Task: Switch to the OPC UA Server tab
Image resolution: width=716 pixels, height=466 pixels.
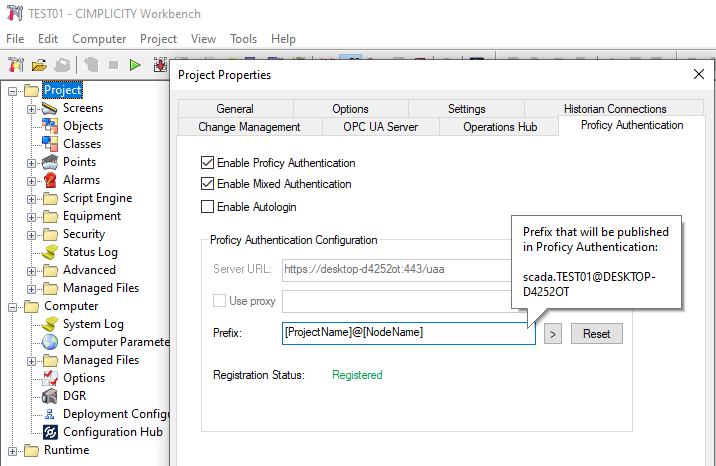Action: click(x=380, y=126)
